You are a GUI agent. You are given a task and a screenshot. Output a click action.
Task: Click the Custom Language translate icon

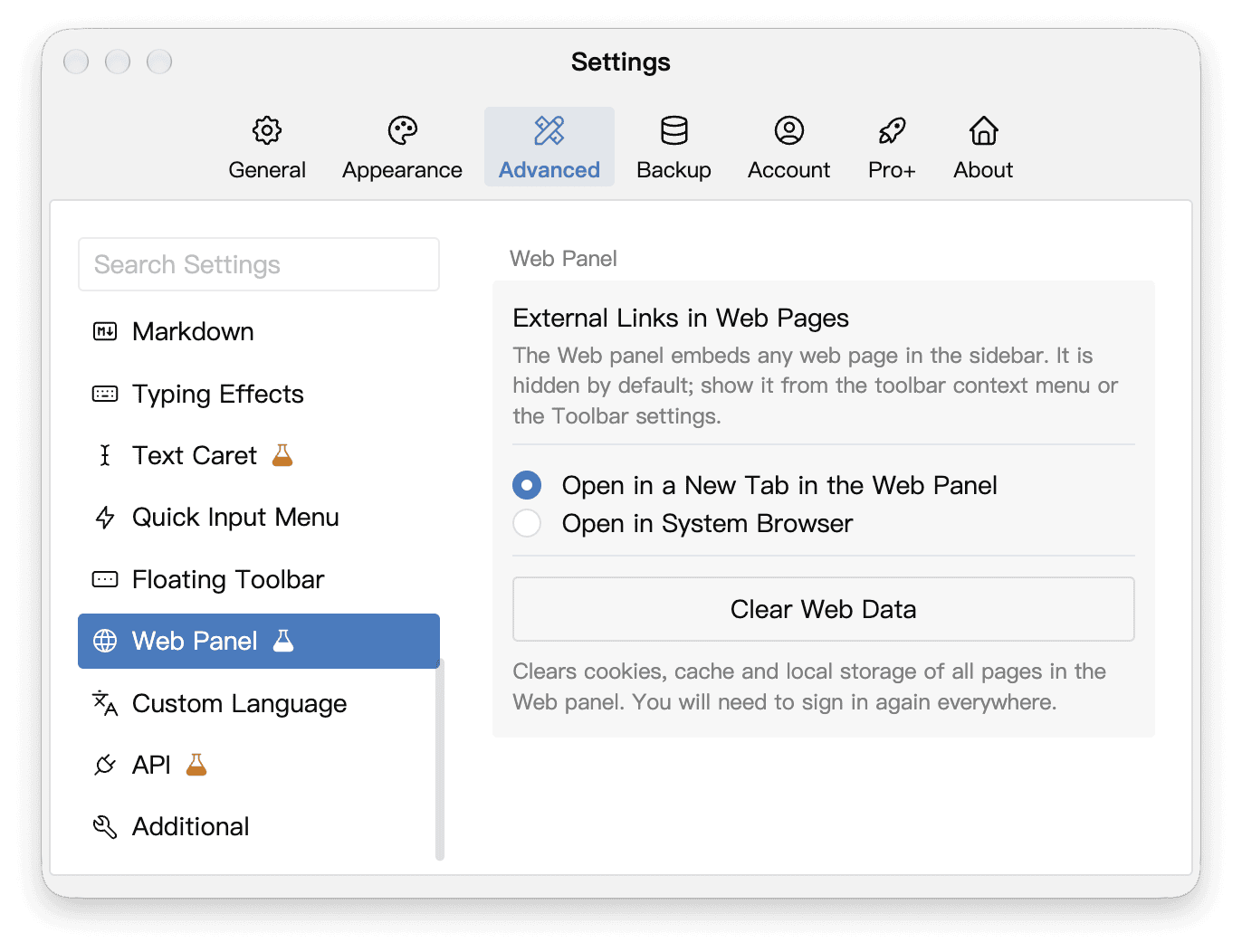pos(105,703)
